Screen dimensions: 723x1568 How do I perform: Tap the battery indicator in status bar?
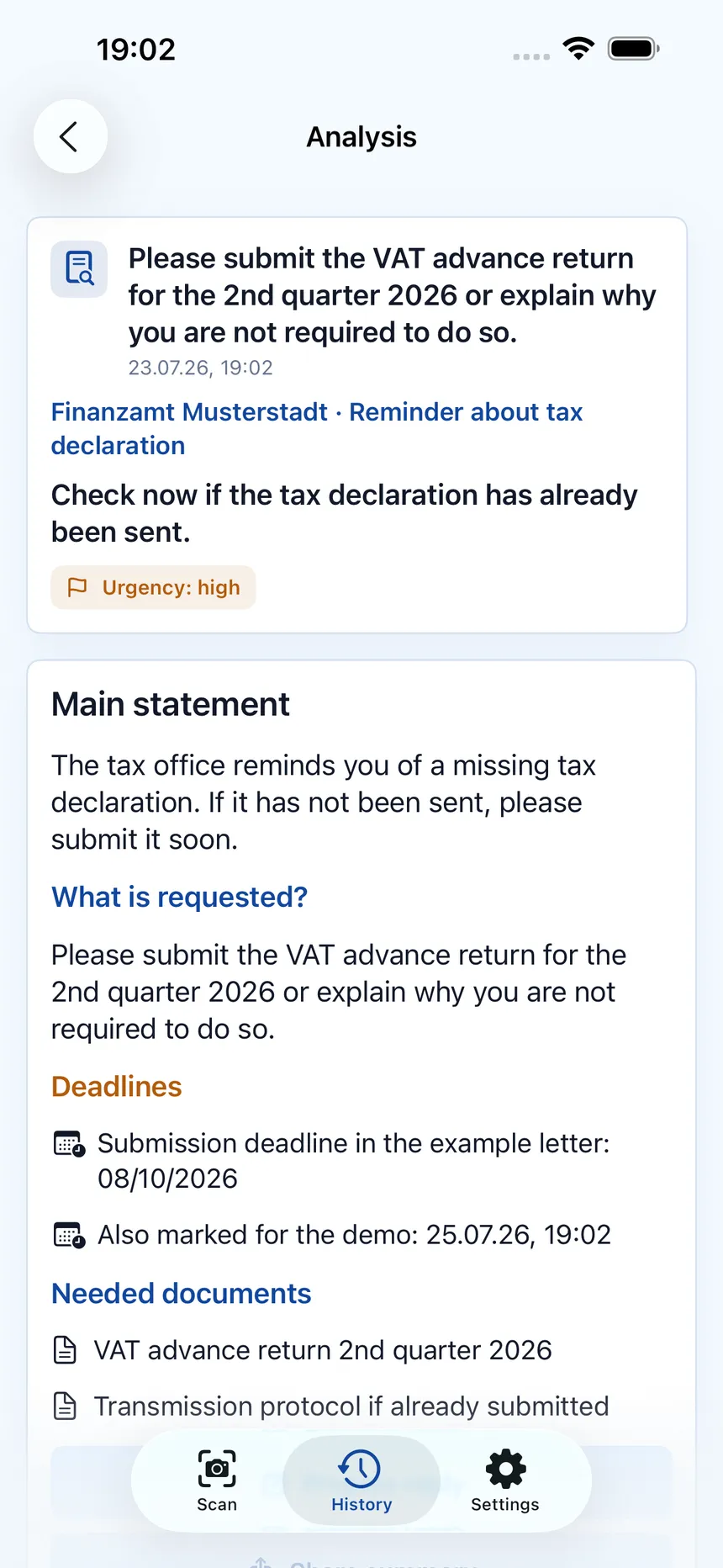(634, 49)
